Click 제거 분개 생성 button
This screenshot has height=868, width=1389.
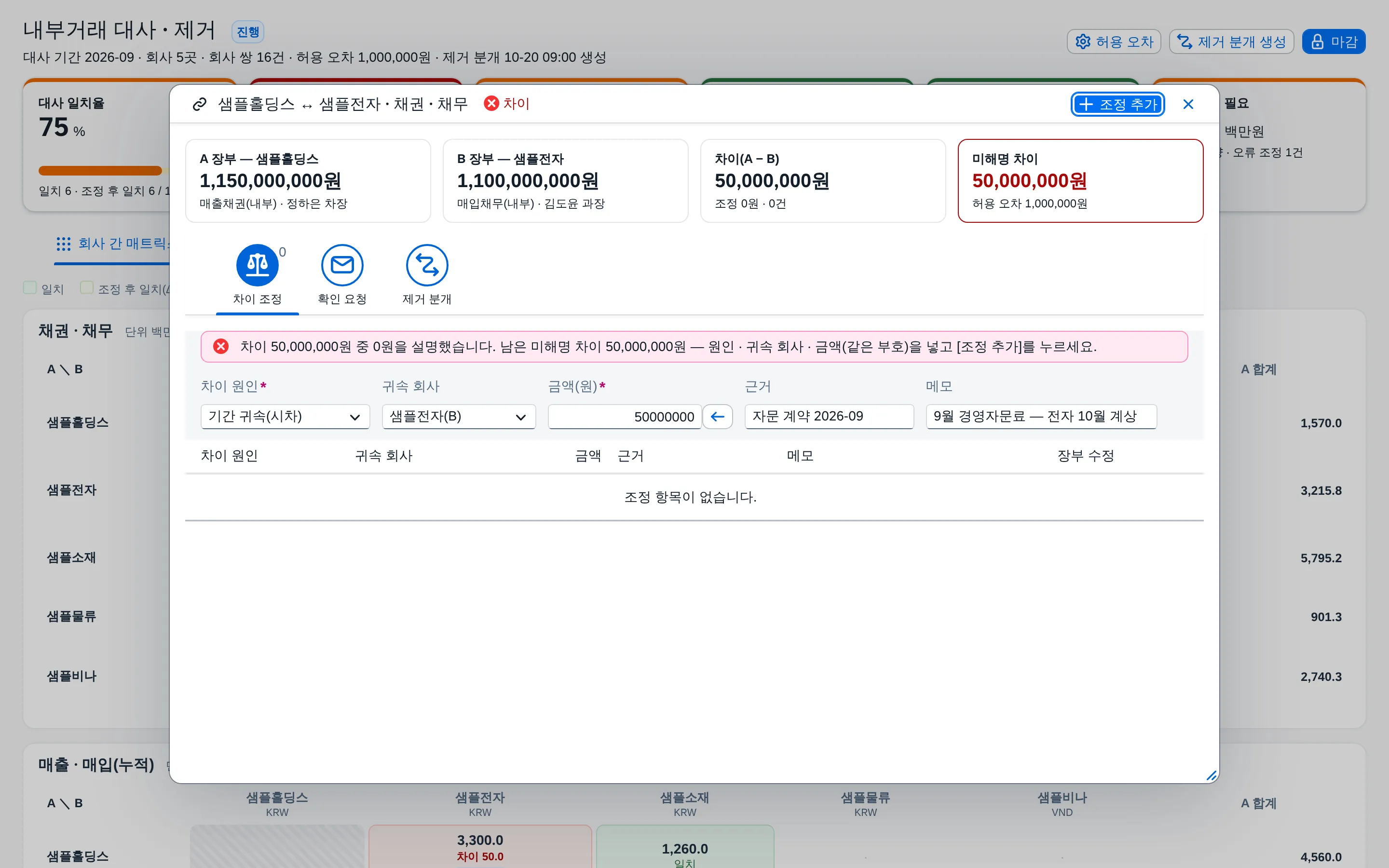[1231, 41]
